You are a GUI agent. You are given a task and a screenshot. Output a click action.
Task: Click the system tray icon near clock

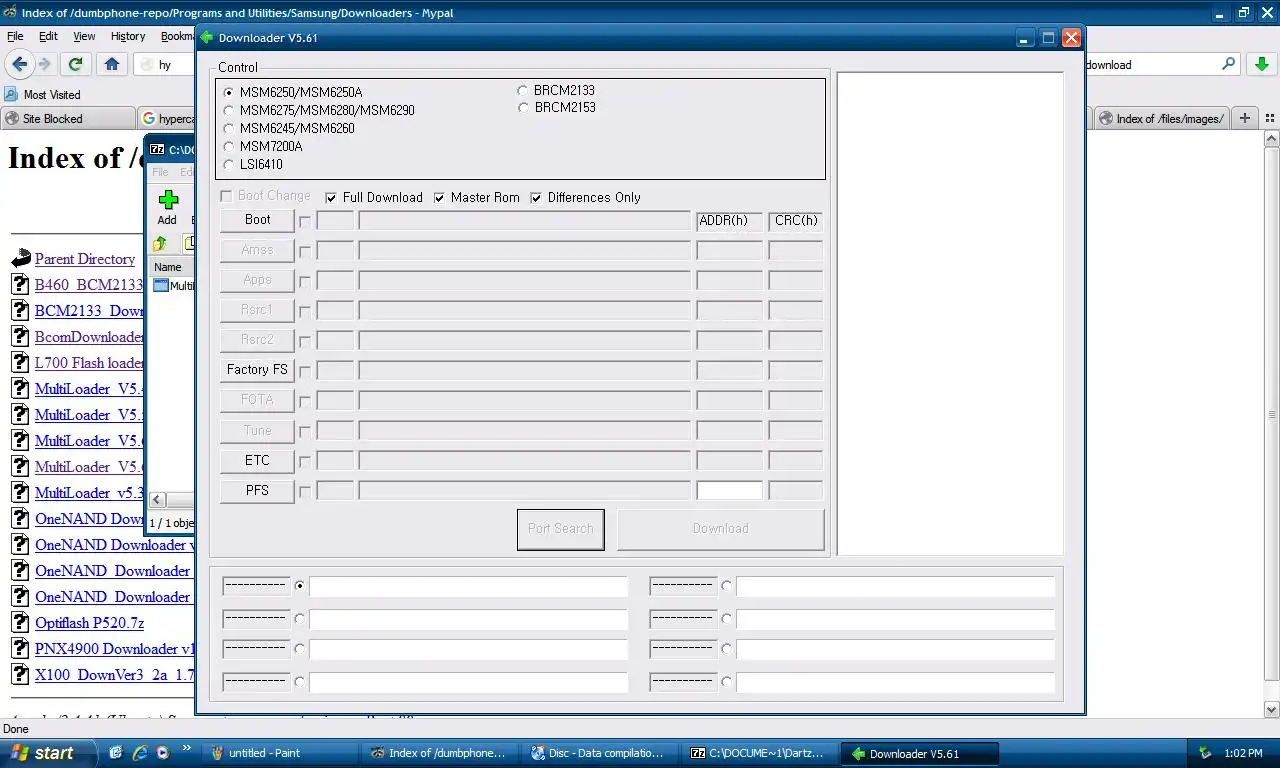click(1206, 753)
